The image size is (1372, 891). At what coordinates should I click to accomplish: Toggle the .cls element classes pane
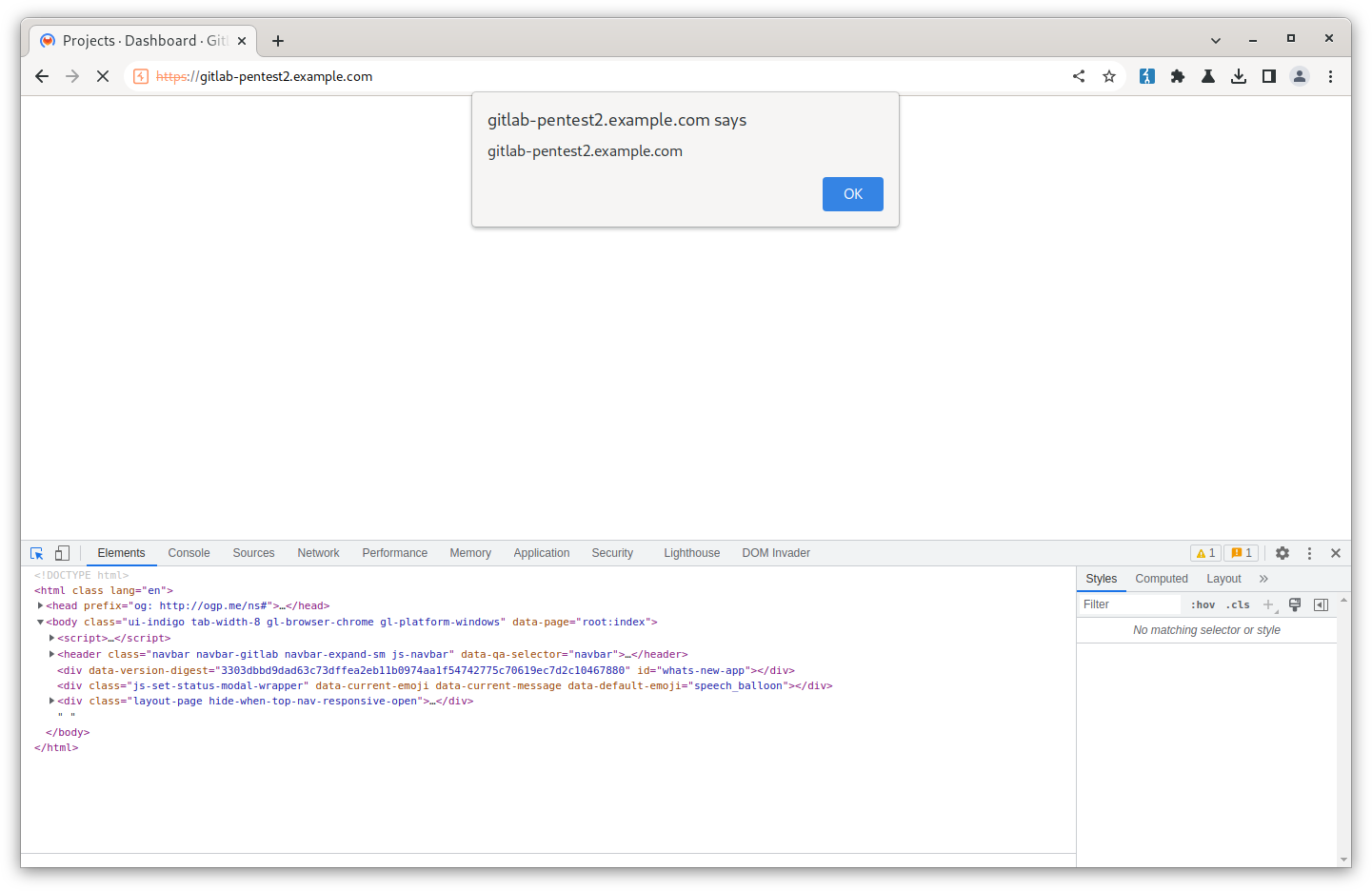point(1238,604)
